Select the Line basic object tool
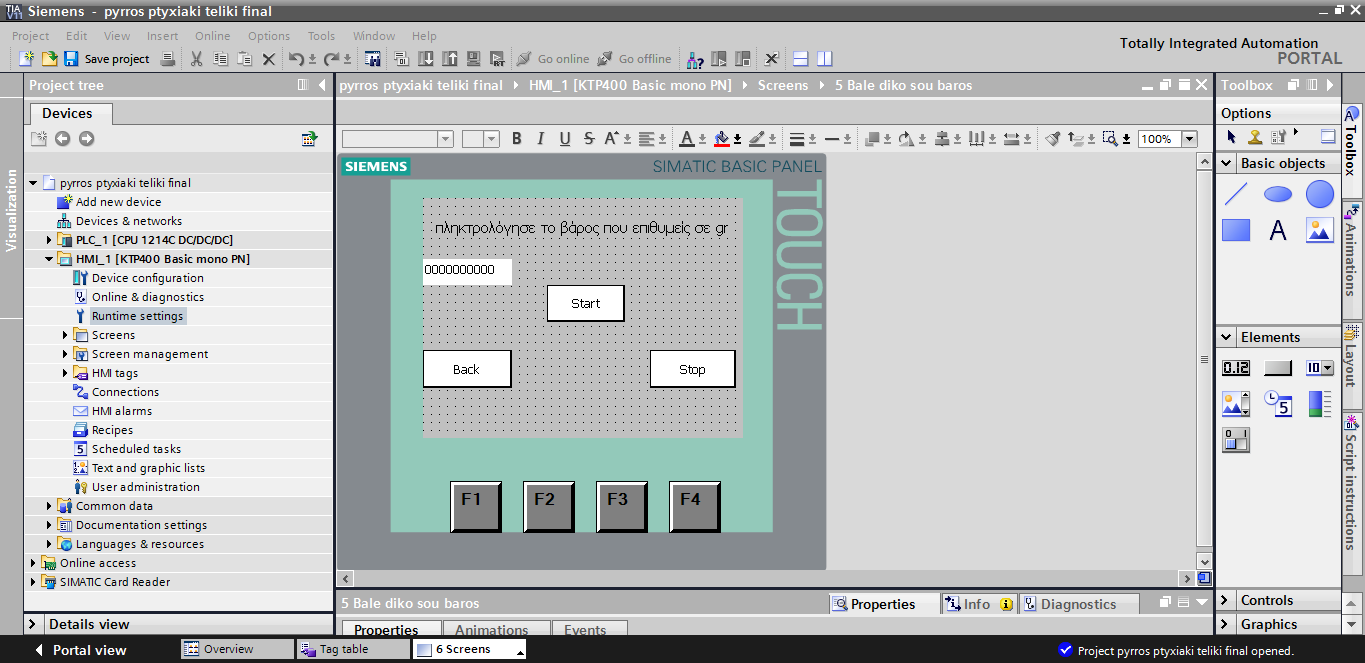1365x663 pixels. click(x=1236, y=195)
